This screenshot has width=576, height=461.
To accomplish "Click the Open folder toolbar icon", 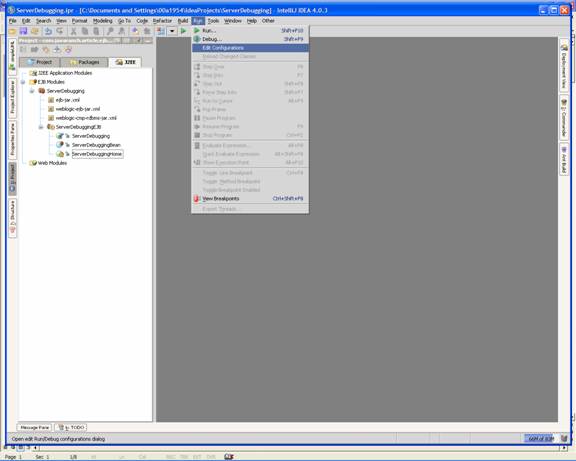I will pyautogui.click(x=12, y=31).
